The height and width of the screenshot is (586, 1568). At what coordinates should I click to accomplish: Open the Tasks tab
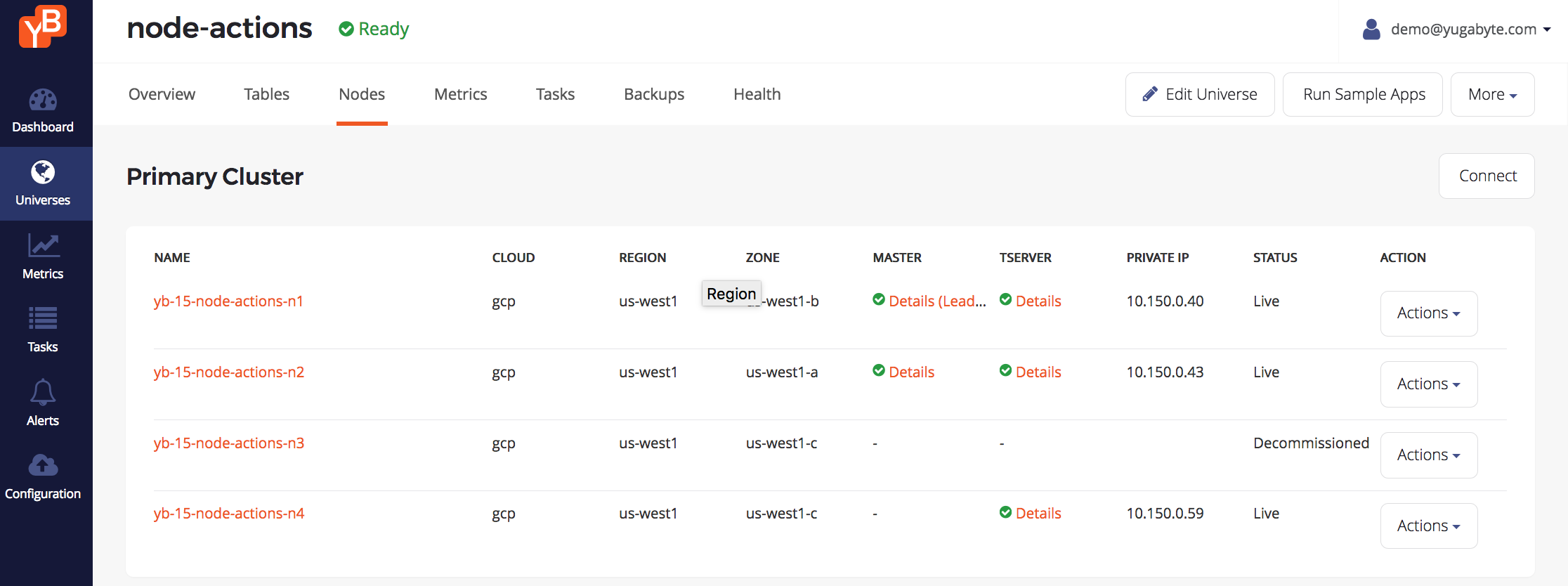tap(555, 94)
